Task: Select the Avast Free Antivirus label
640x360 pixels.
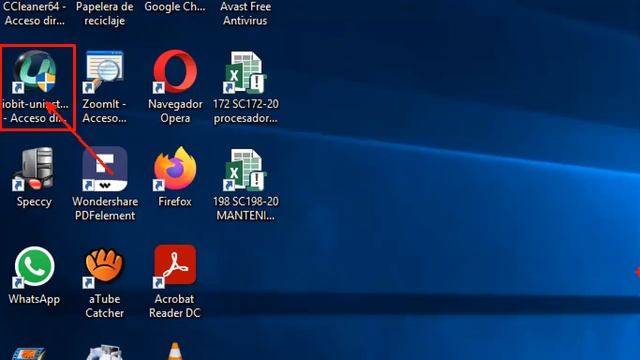Action: [x=245, y=13]
